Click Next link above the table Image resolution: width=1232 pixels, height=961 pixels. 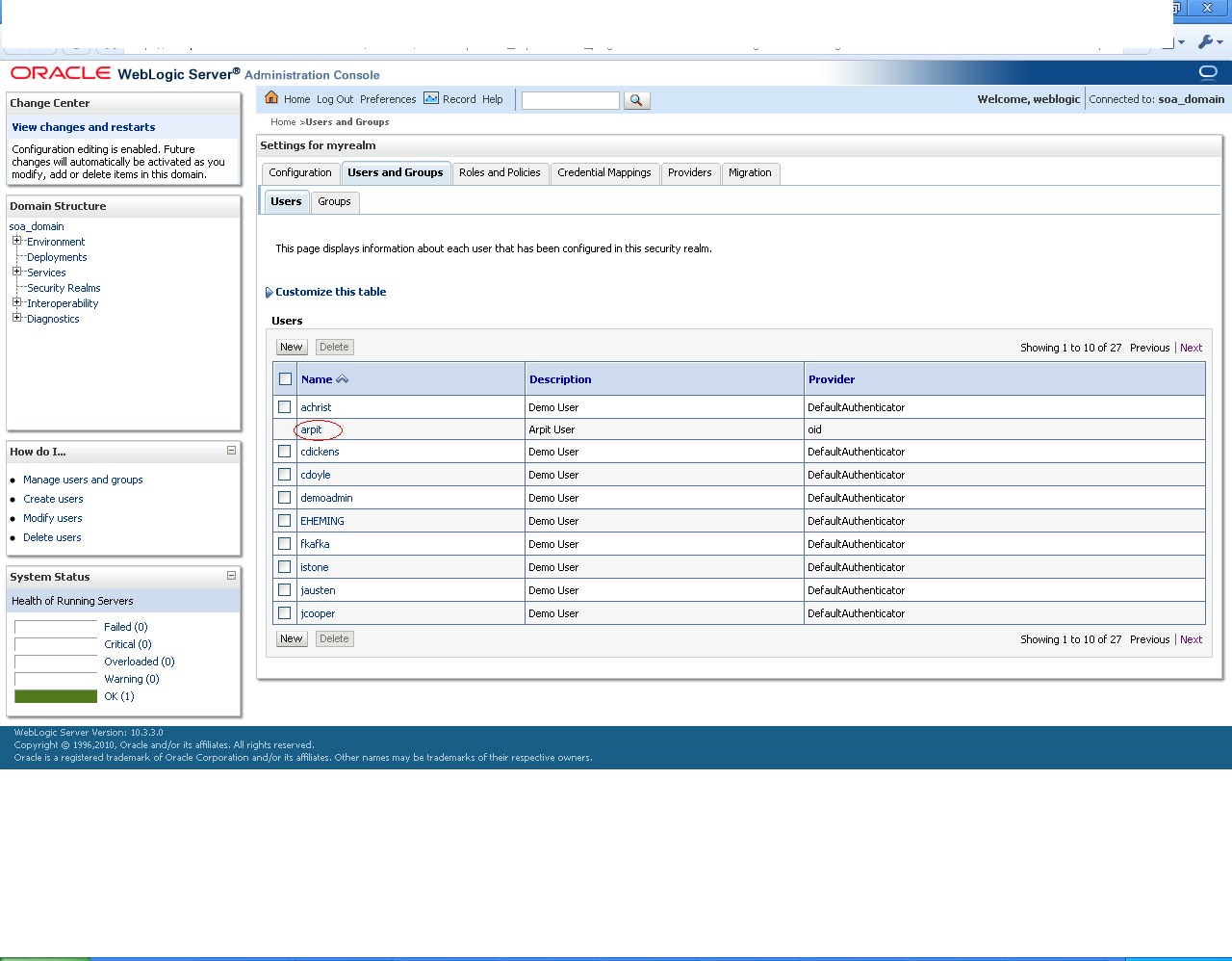coord(1191,348)
